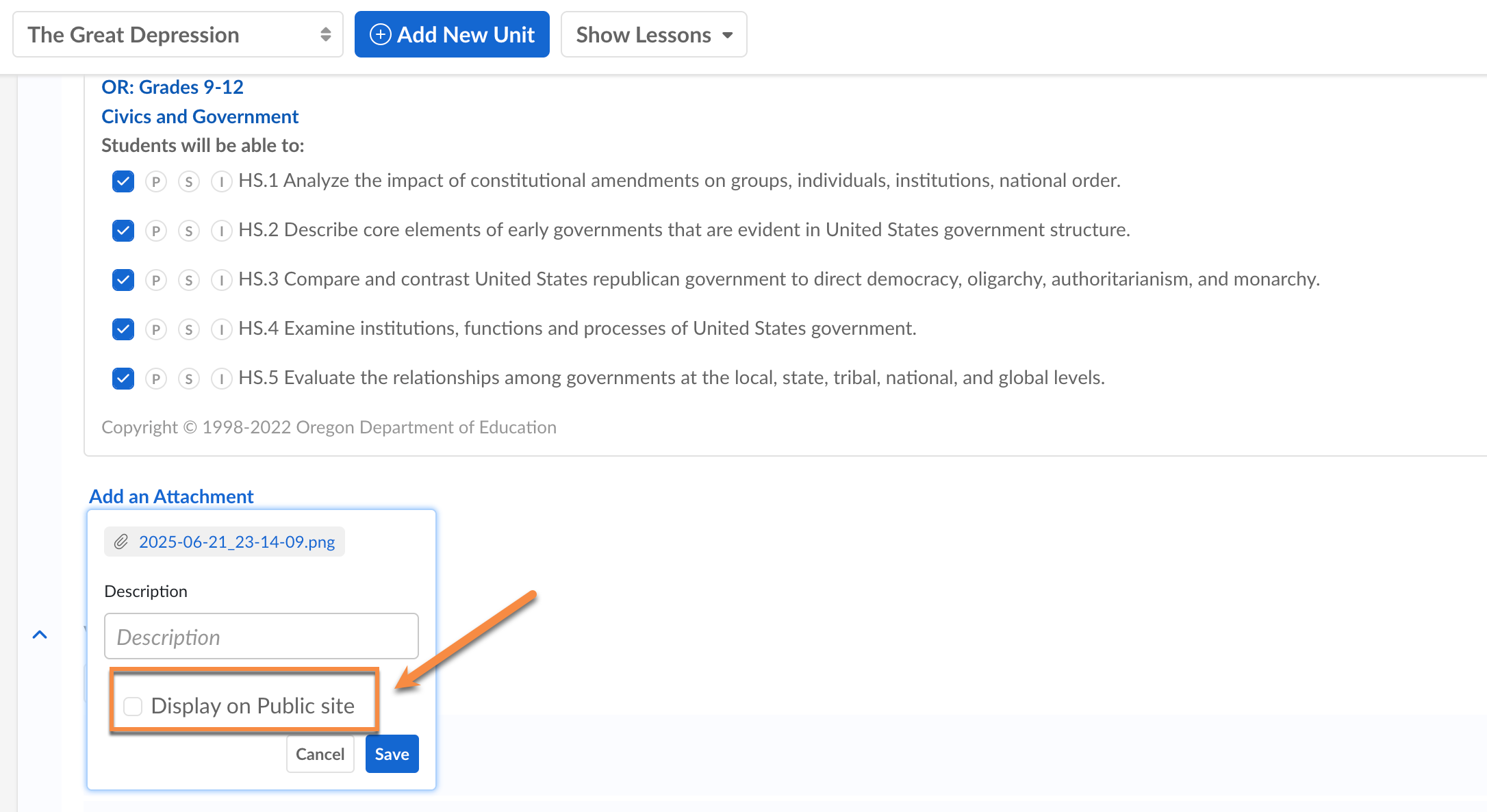Open the 2025-06-21_23-14-09.png file link

pyautogui.click(x=237, y=542)
